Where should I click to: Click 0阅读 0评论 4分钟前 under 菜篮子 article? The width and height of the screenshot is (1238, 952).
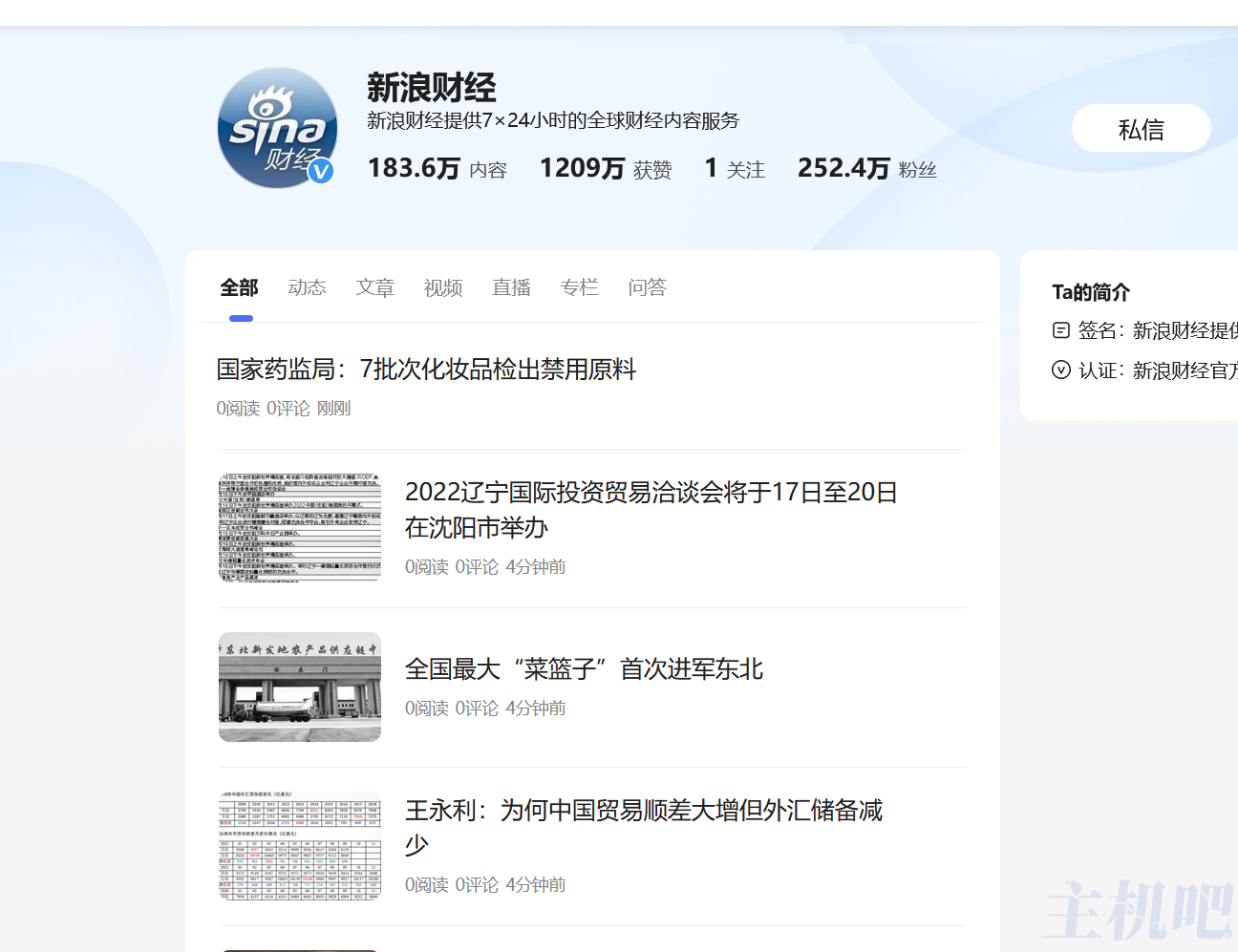[x=485, y=709]
